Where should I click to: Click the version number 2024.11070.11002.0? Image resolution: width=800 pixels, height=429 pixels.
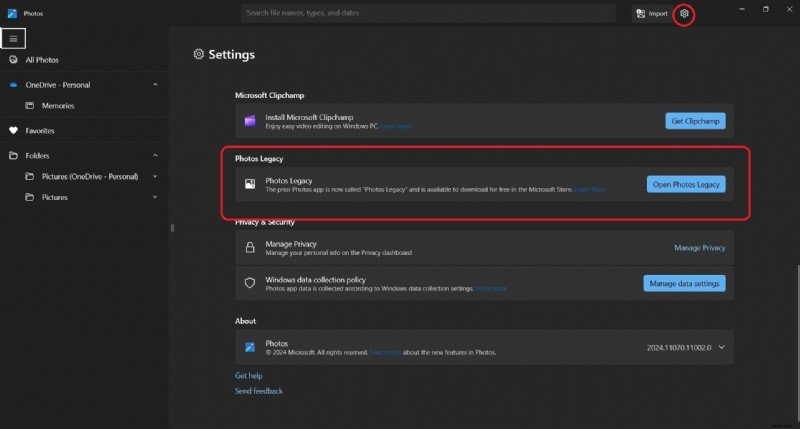click(679, 347)
